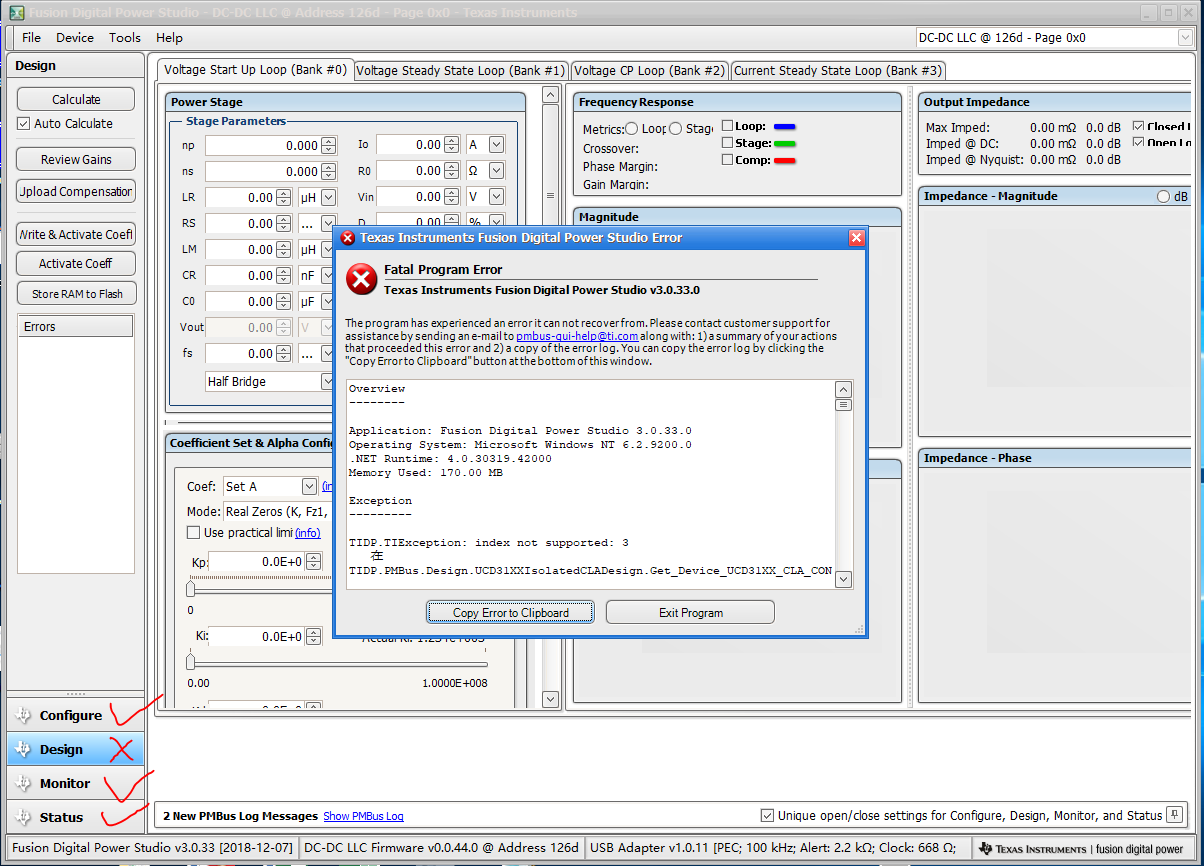
Task: Click the Exit Program button
Action: [690, 612]
